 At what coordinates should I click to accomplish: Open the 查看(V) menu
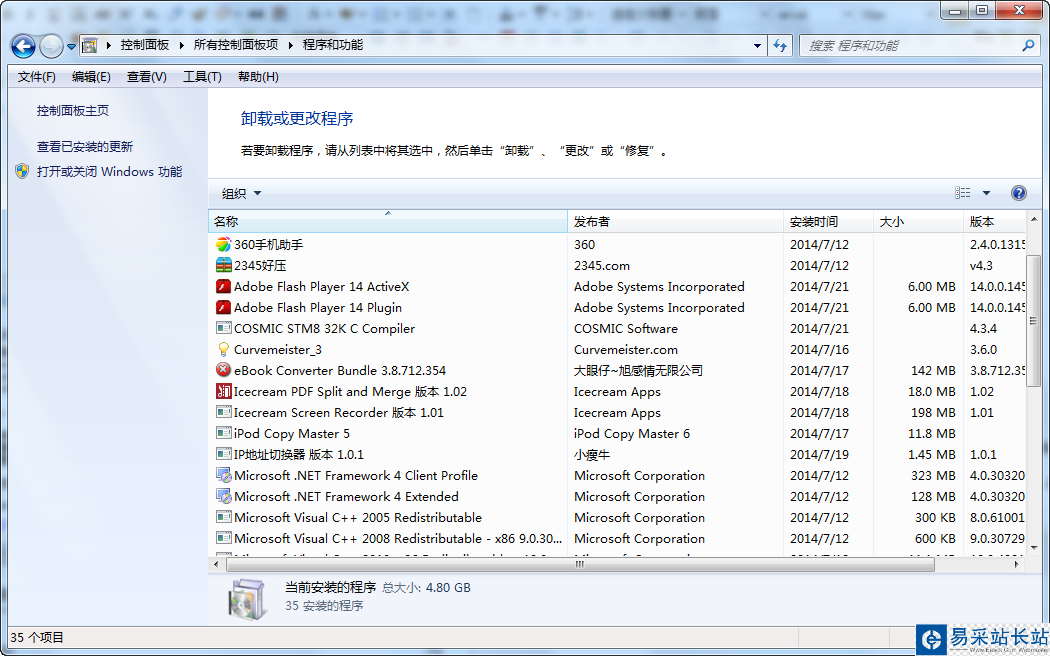[x=147, y=77]
